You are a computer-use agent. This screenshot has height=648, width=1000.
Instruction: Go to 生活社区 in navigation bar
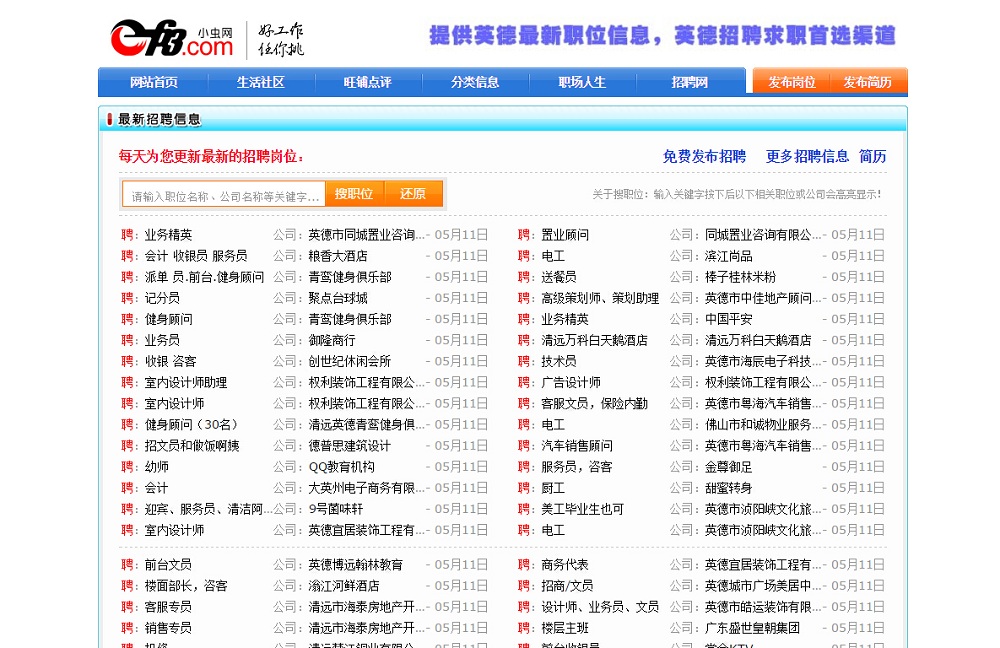point(261,82)
